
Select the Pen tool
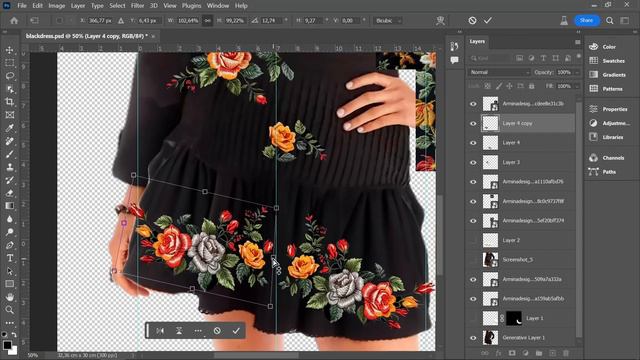pyautogui.click(x=9, y=245)
